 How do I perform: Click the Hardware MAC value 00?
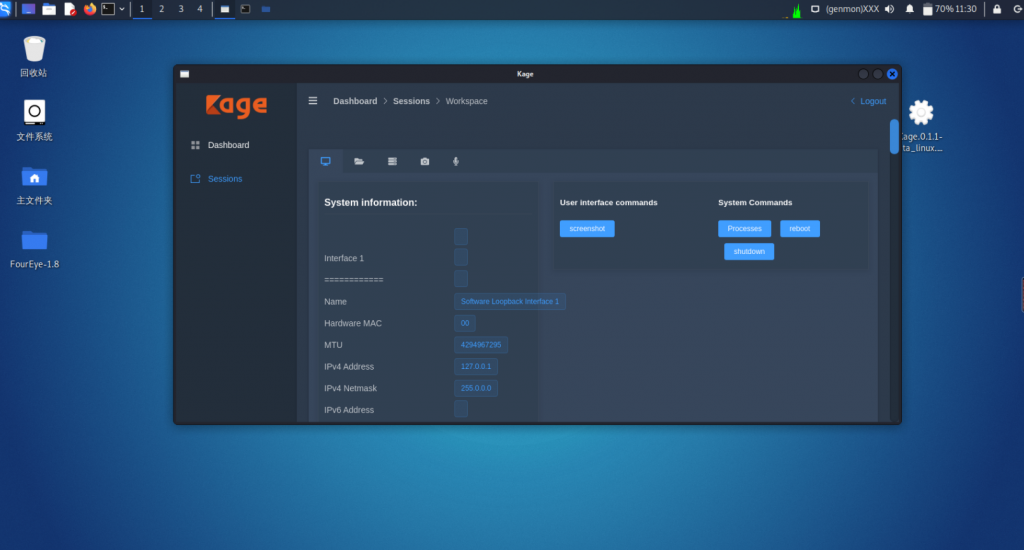(464, 323)
